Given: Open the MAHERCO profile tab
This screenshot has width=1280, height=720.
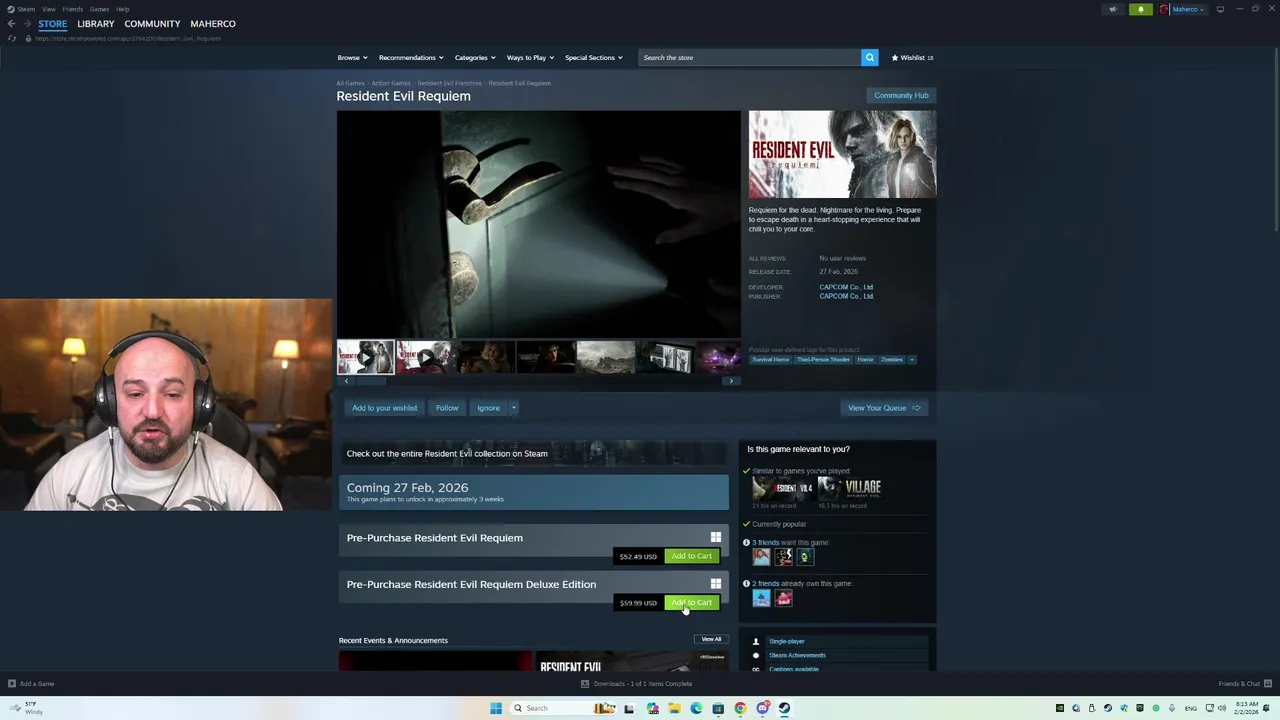Looking at the screenshot, I should (x=213, y=24).
